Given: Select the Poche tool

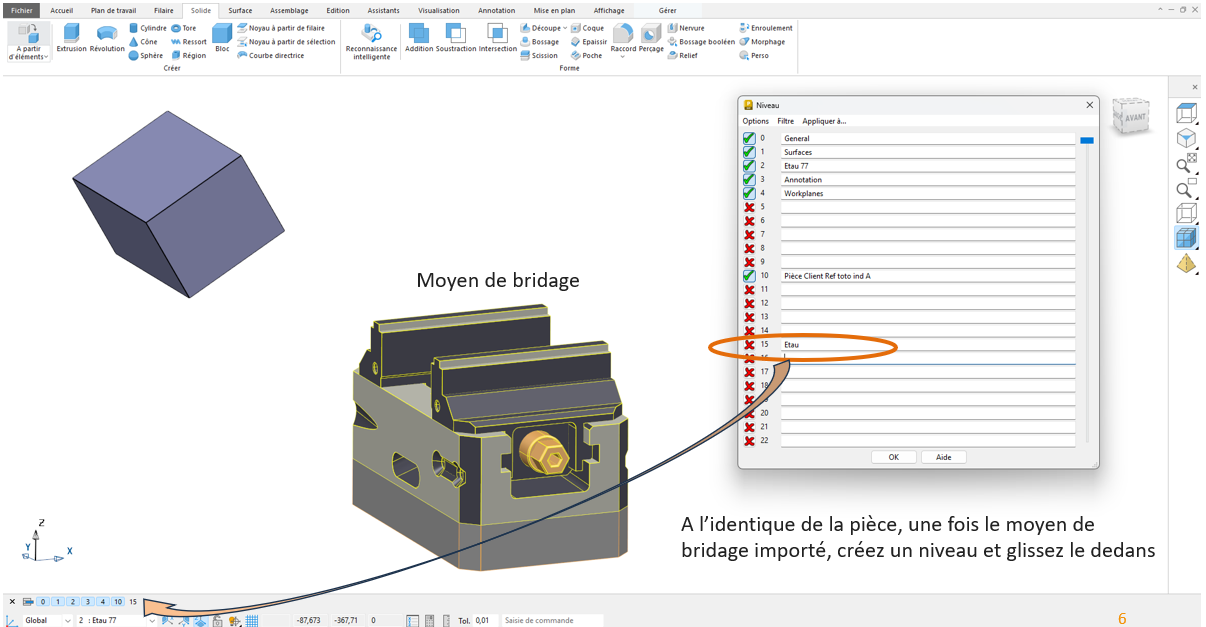Looking at the screenshot, I should point(586,56).
